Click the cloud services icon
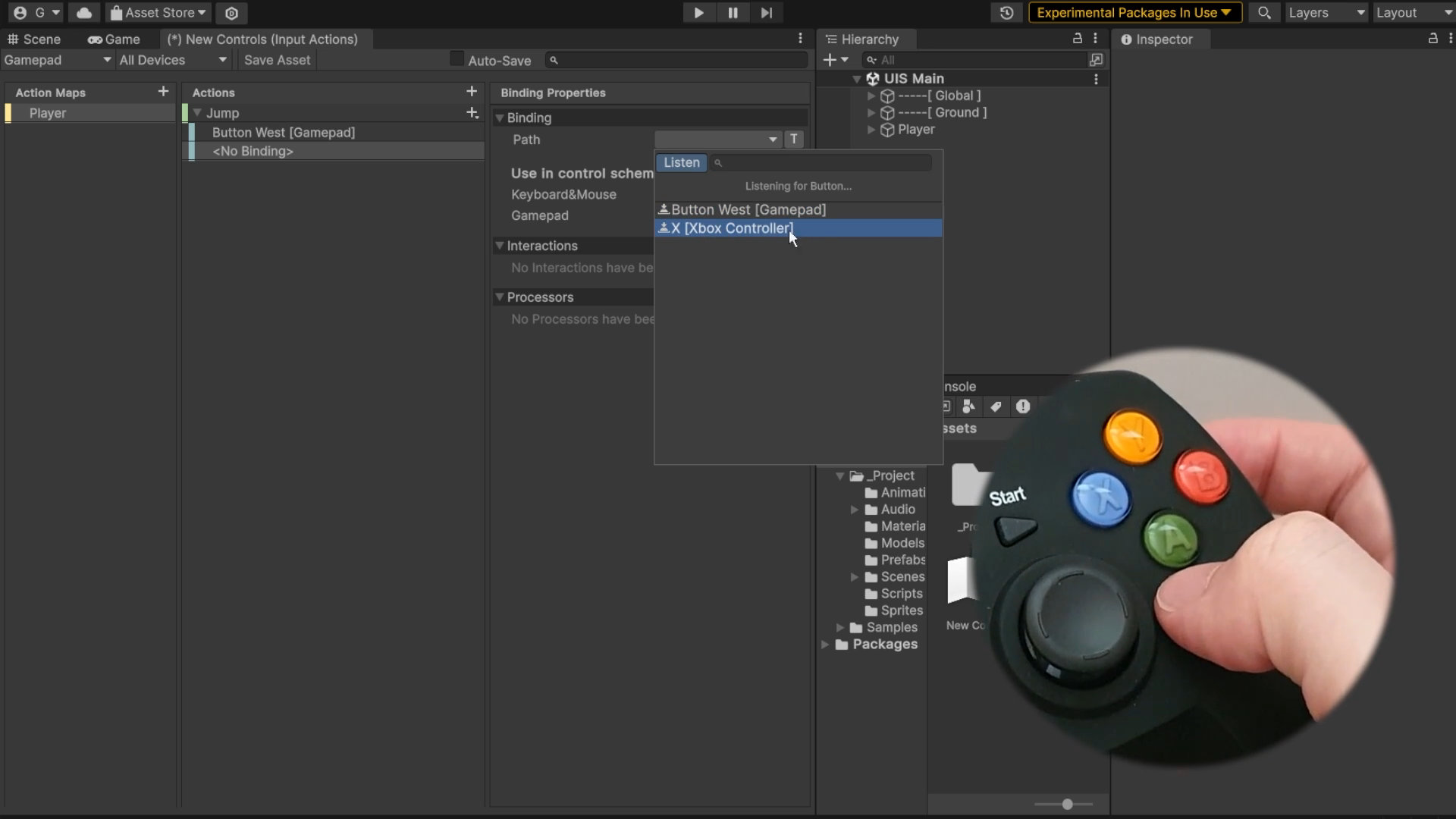This screenshot has height=819, width=1456. coord(84,13)
